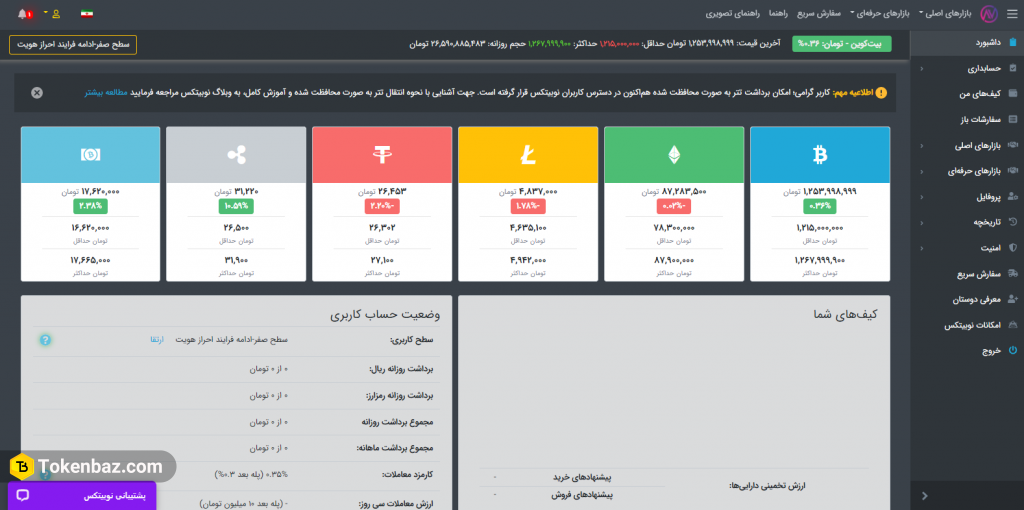This screenshot has height=510, width=1024.
Task: Click the Iran flag language icon
Action: 87,13
